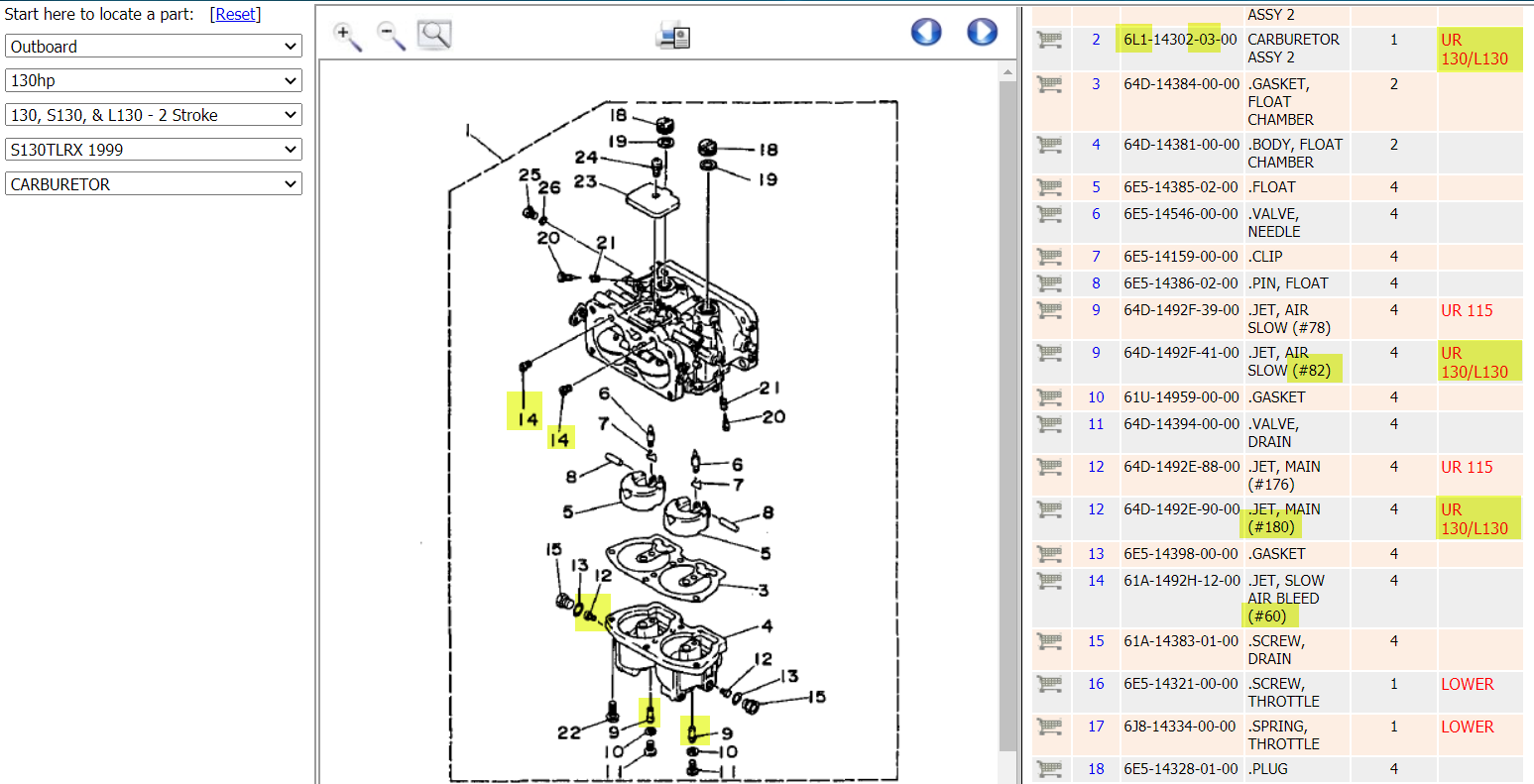Select the ".PIN, FLOAT" description

pyautogui.click(x=1287, y=282)
